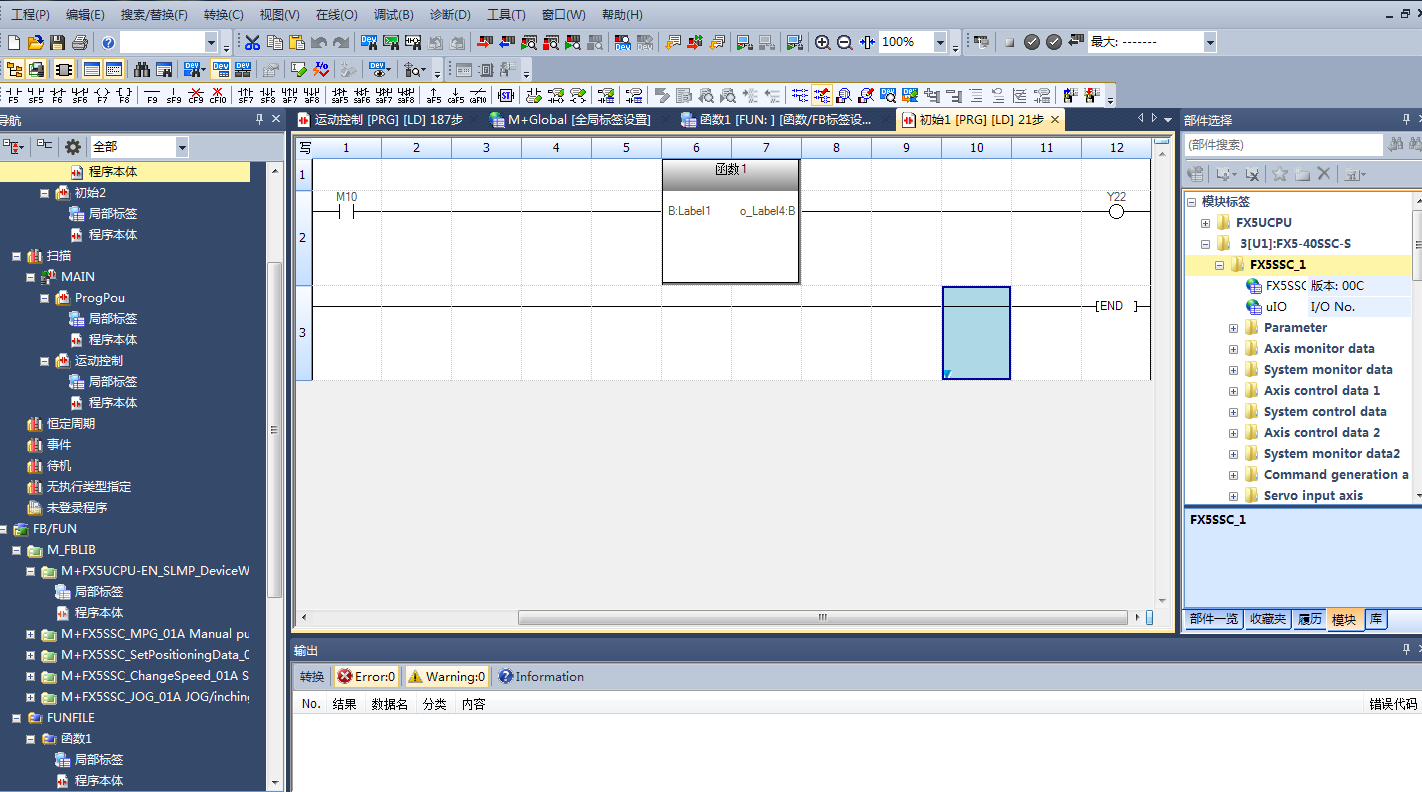The height and width of the screenshot is (792, 1422).
Task: Toggle Warning filter in output panel
Action: [x=446, y=677]
